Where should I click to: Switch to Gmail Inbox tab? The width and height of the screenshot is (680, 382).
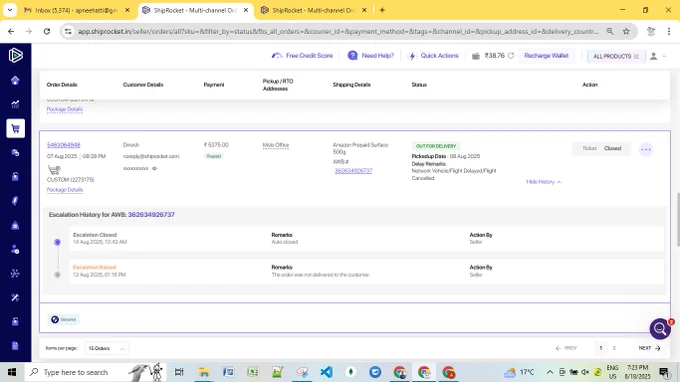point(77,10)
